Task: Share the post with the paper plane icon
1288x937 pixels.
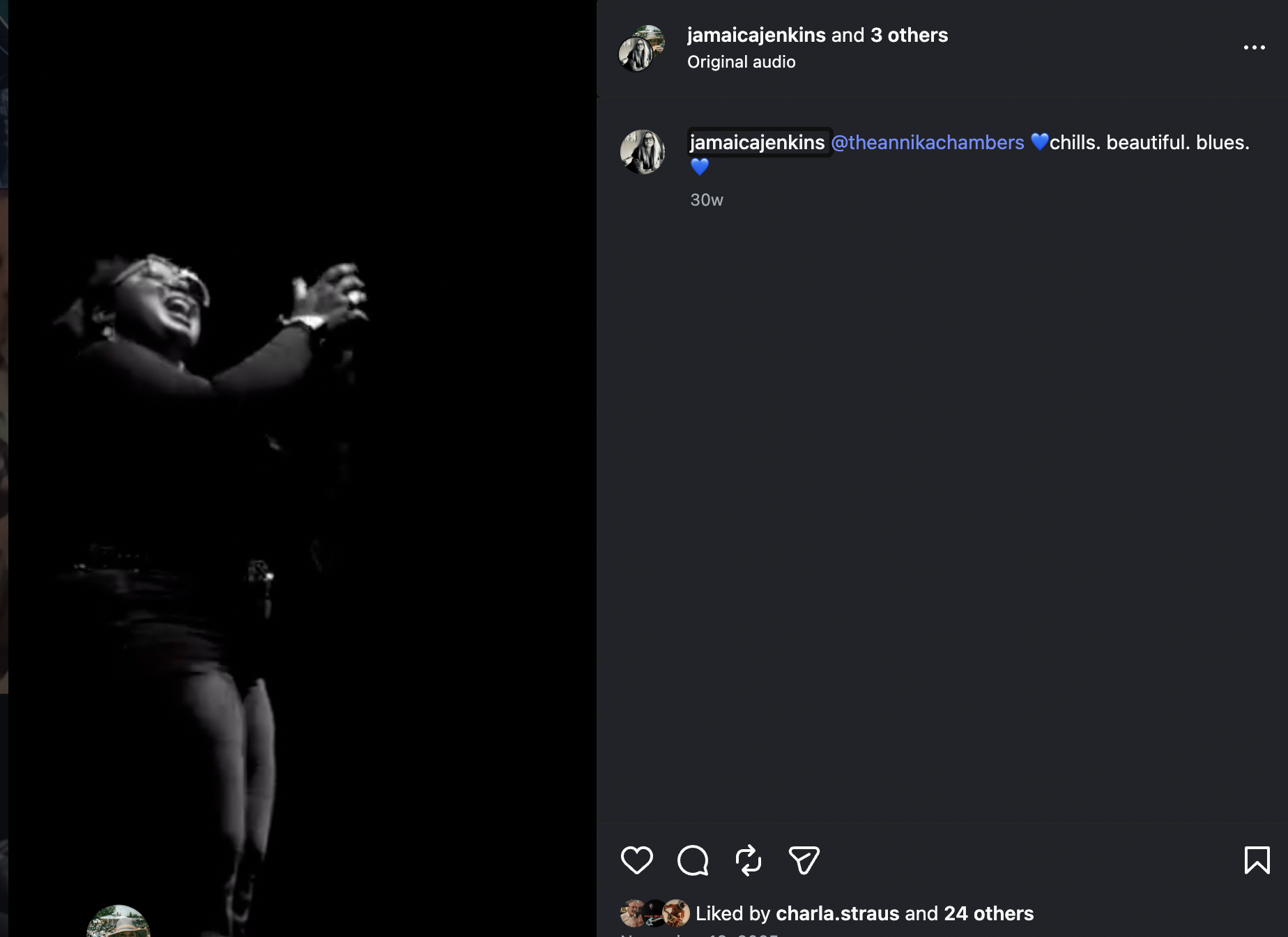Action: point(804,860)
